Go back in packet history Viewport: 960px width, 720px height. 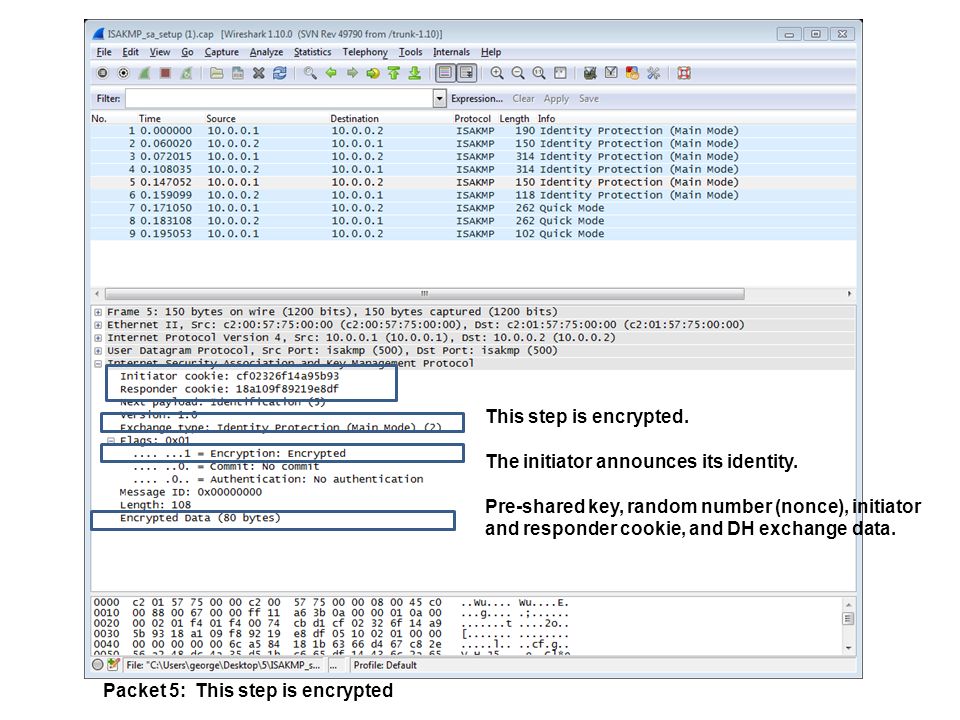[331, 73]
